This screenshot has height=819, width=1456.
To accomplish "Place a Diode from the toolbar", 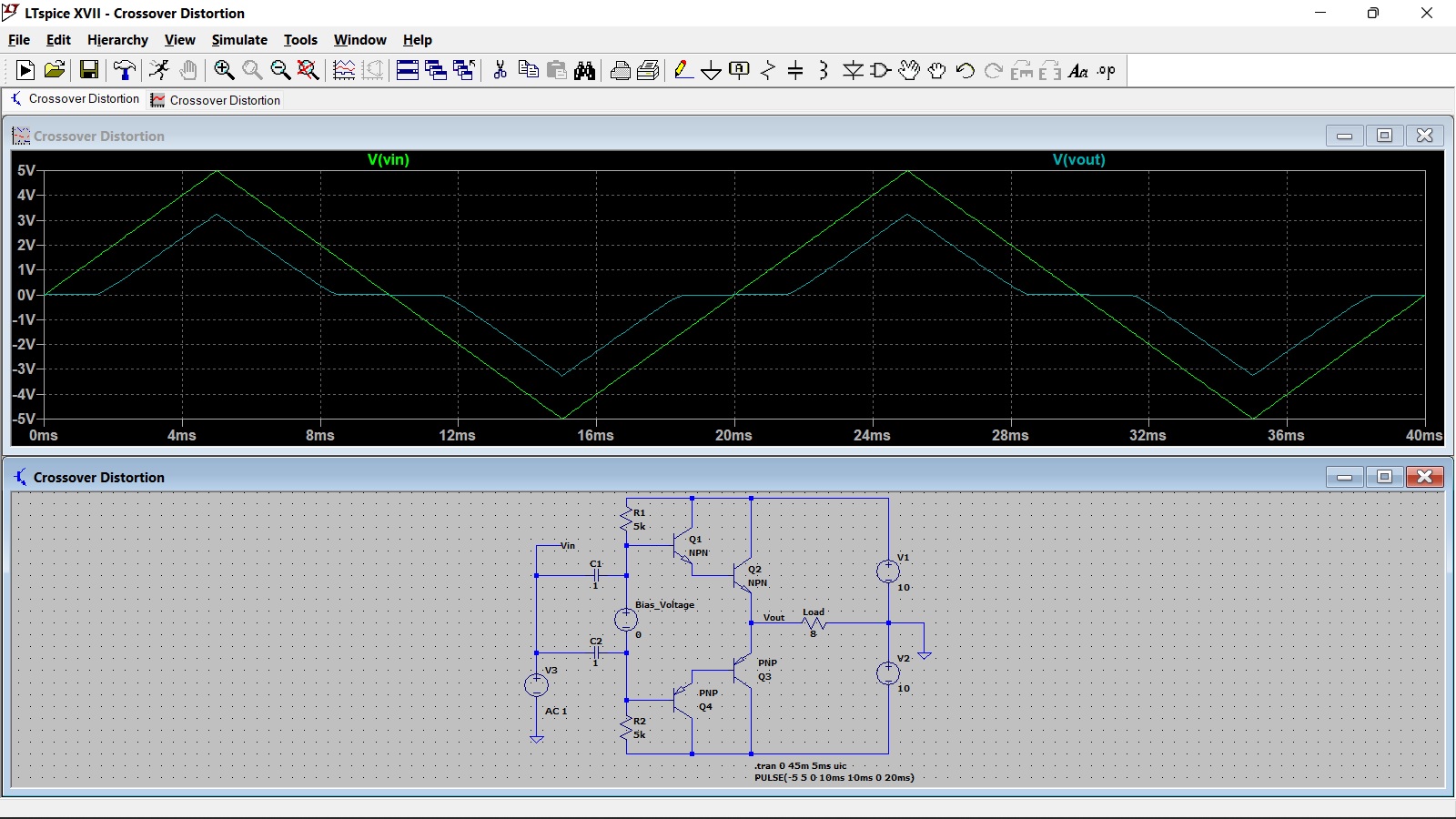I will (x=853, y=70).
